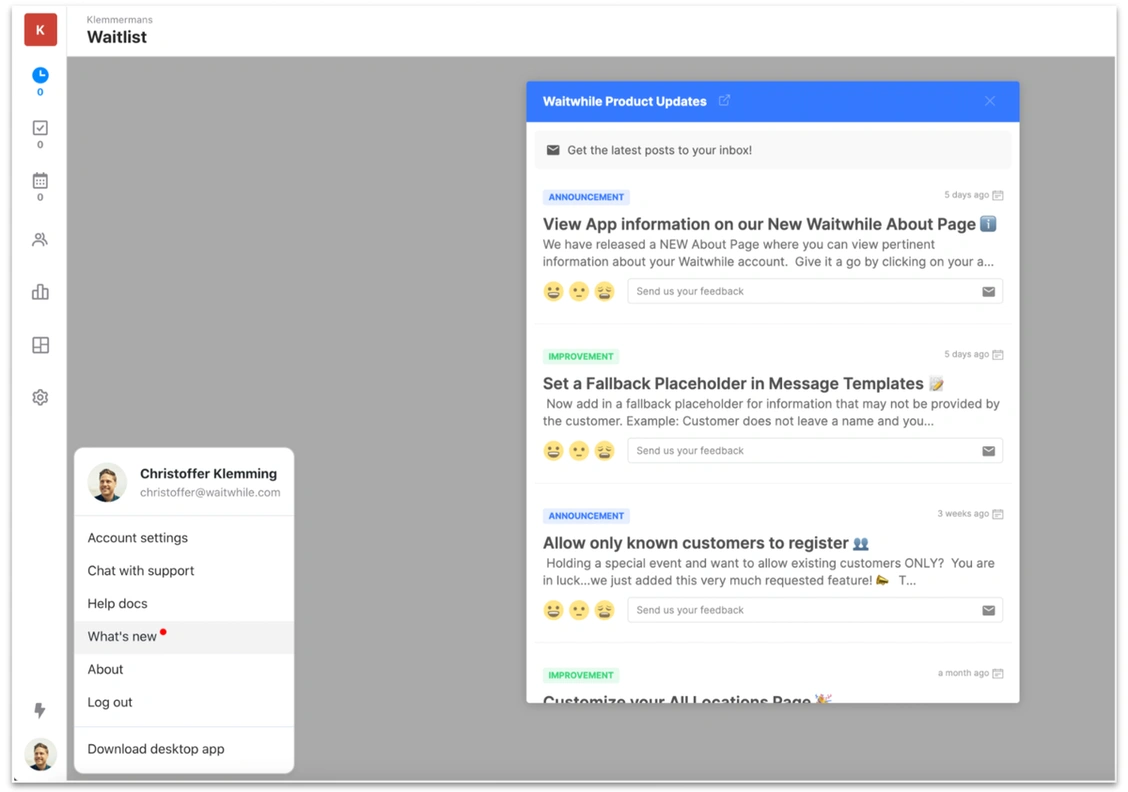Click the christoffer@waitwhile.com email text
Viewport: 1128px width, 792px height.
pos(210,493)
